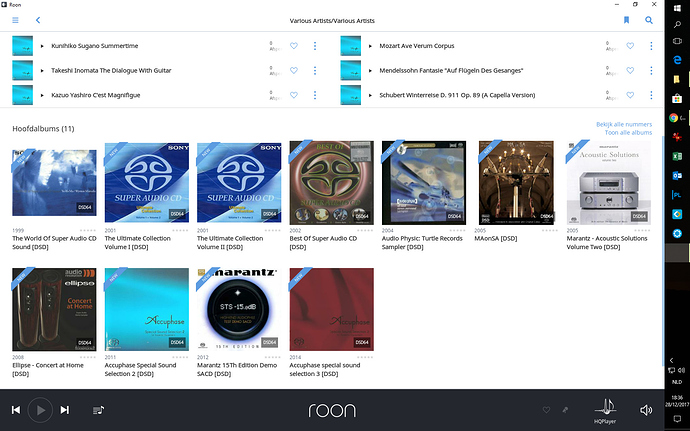Open Ellipse Concert at Home cover
This screenshot has width=690, height=431.
(x=55, y=309)
